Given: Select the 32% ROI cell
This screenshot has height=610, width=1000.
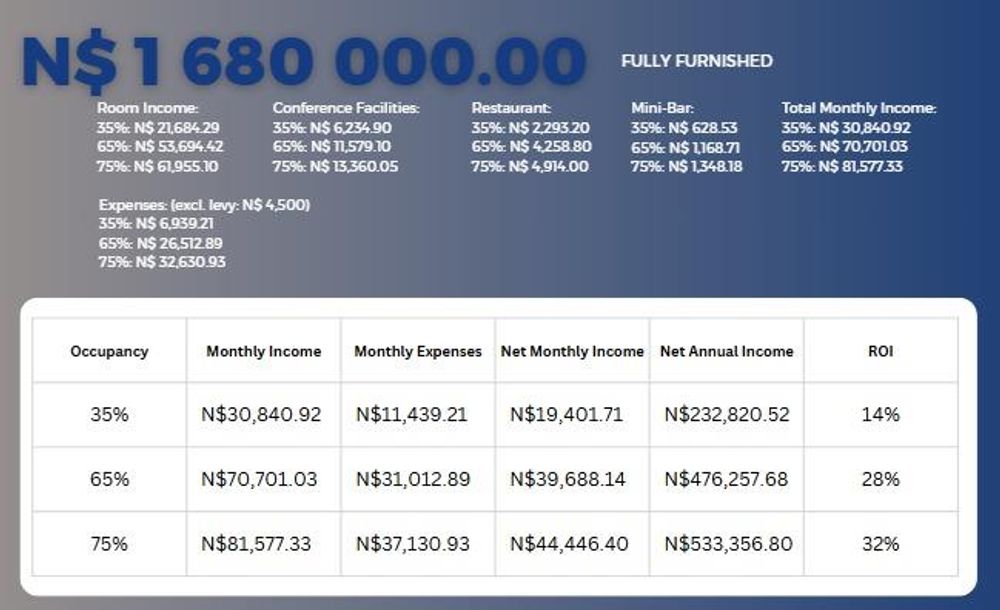Looking at the screenshot, I should pos(881,544).
